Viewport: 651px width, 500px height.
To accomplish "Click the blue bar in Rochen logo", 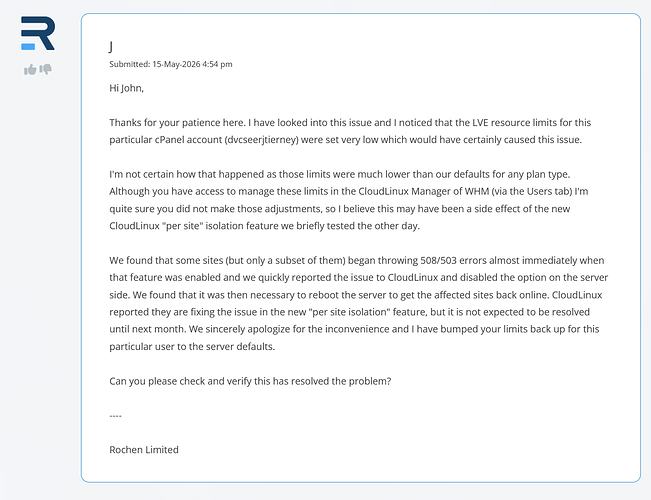I will click(28, 47).
